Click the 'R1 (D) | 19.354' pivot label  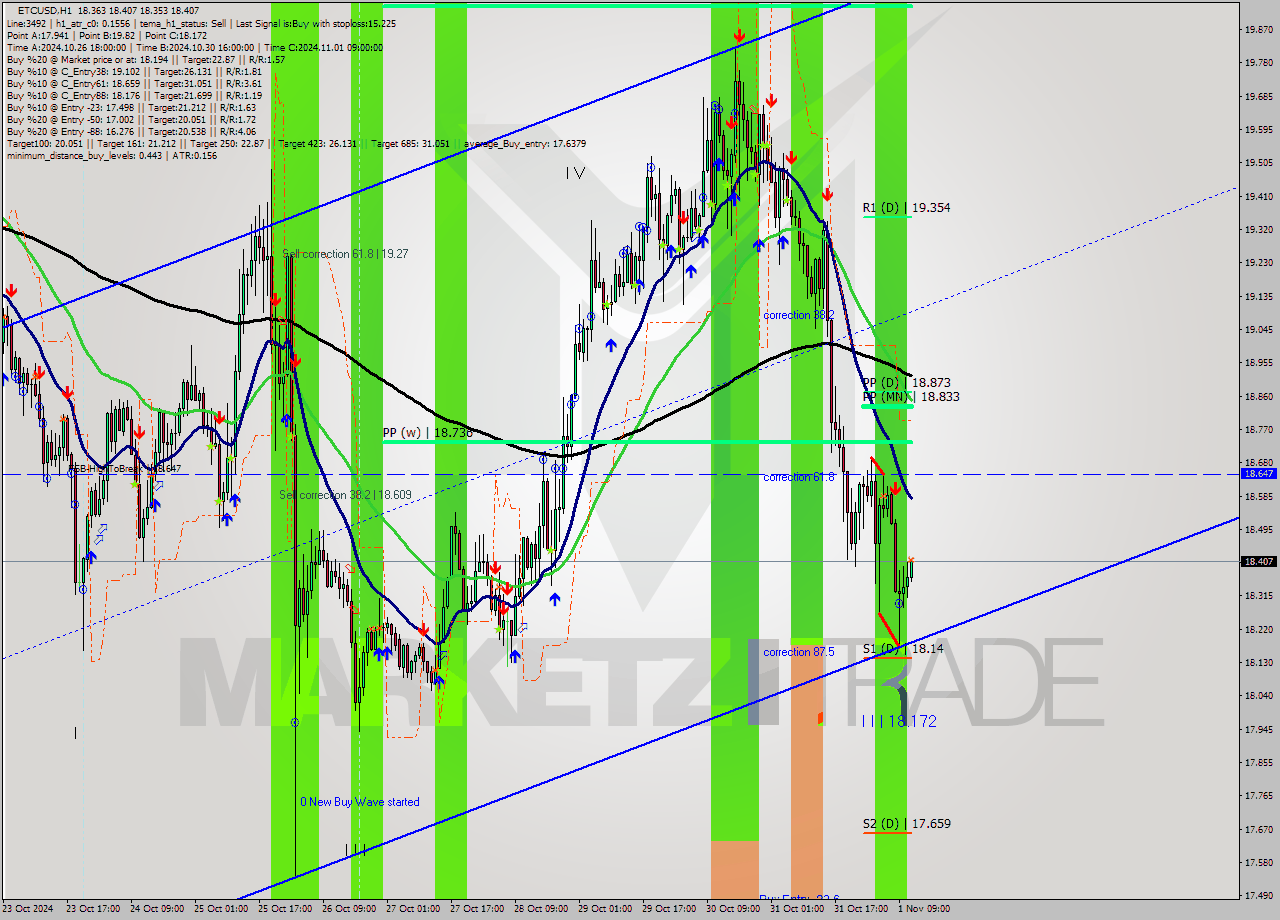click(906, 208)
